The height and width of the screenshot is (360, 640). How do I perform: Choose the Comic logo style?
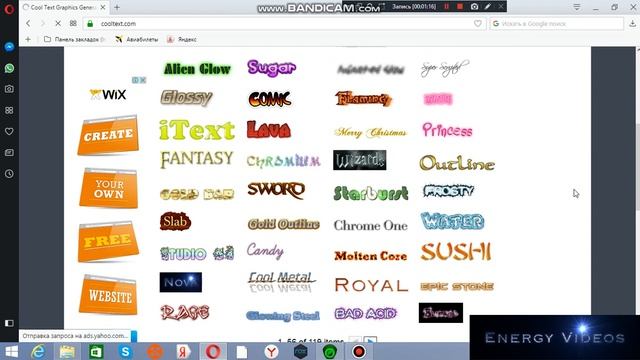[270, 99]
